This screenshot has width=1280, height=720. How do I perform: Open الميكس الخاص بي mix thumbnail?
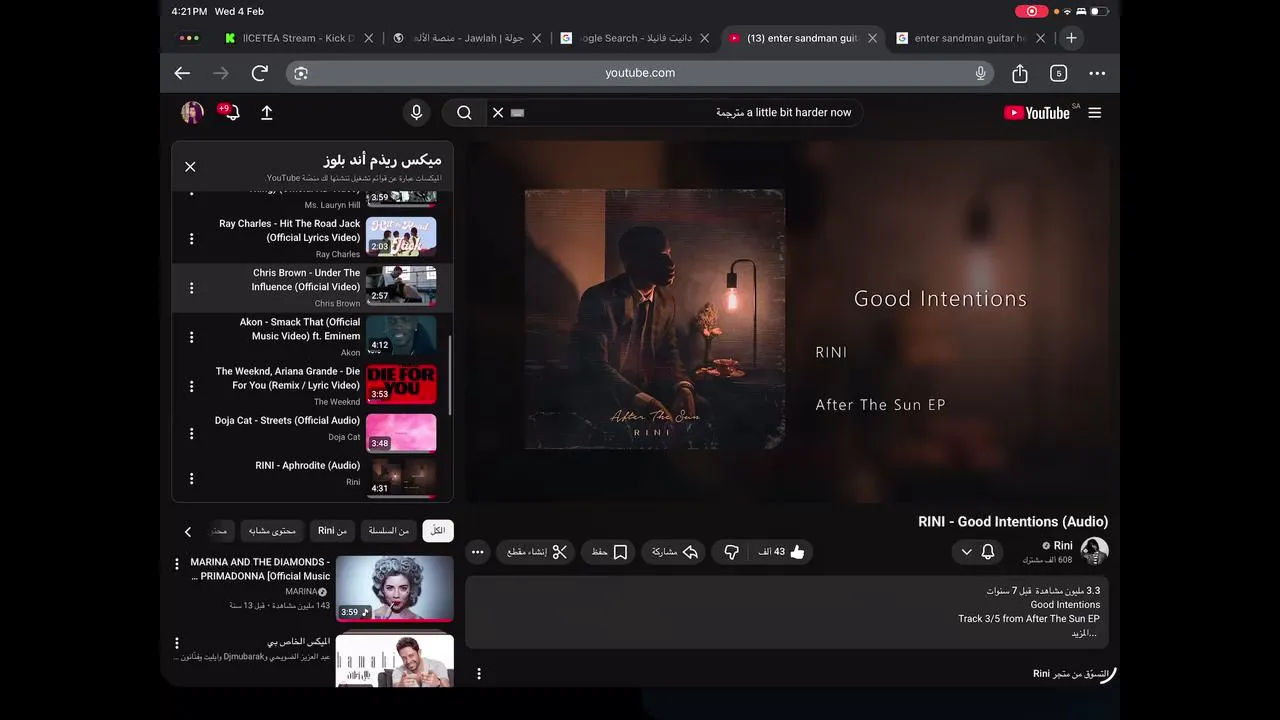(394, 660)
